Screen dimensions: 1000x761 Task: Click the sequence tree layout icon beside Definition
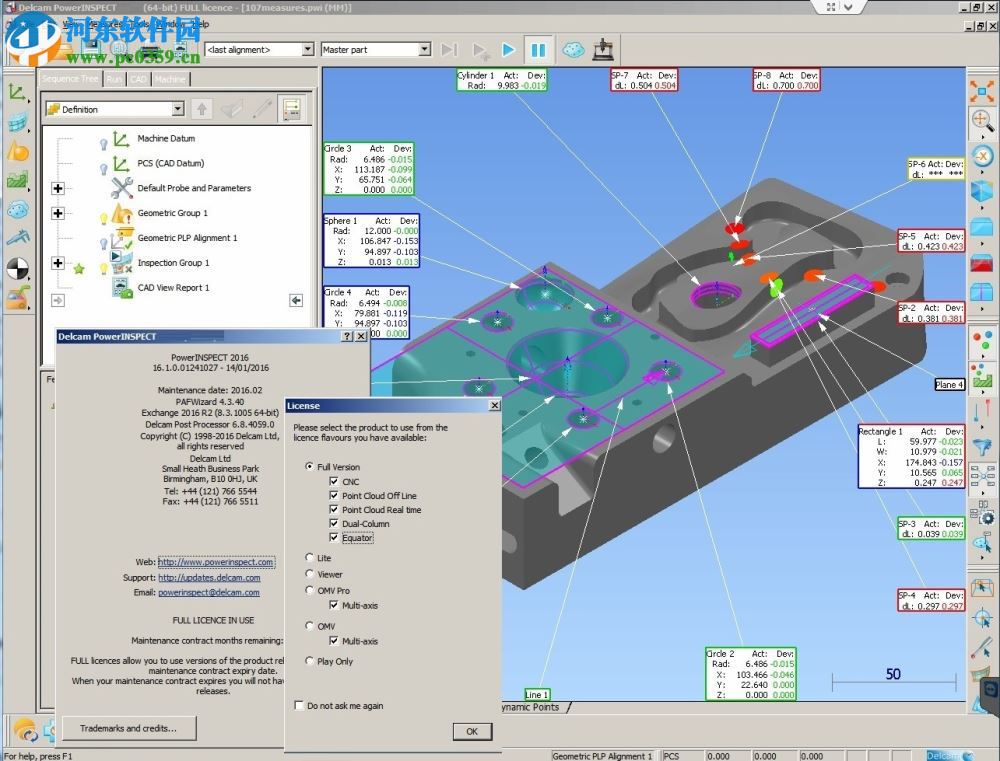(292, 109)
